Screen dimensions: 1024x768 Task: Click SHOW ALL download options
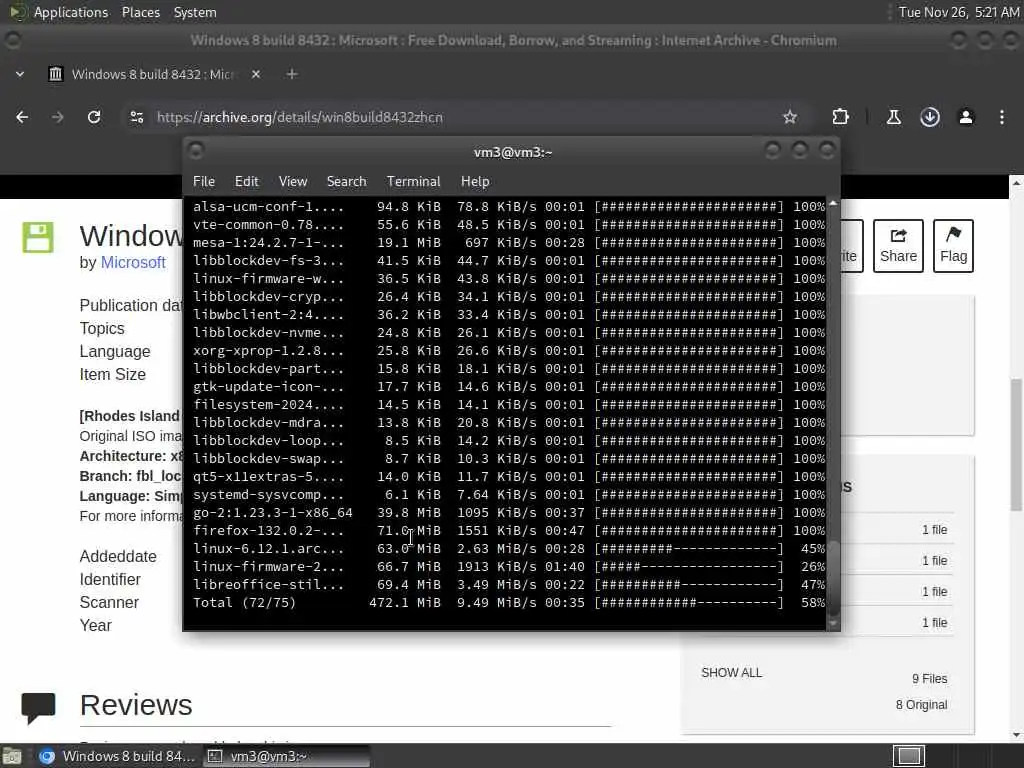tap(731, 673)
